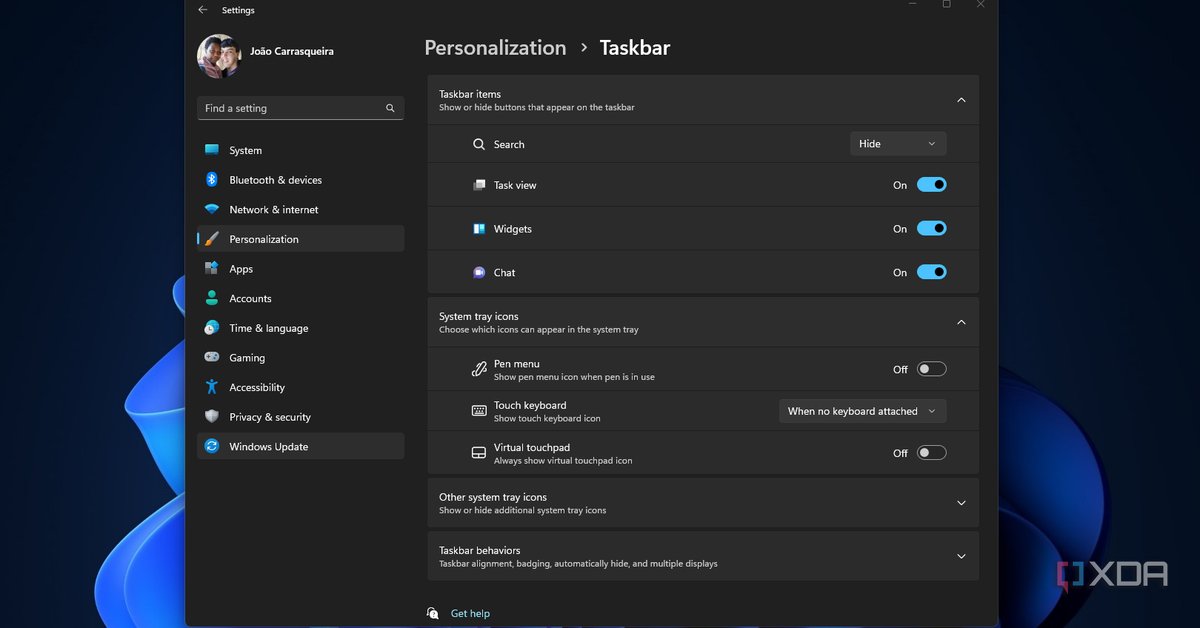Select the Apps settings icon
This screenshot has height=628, width=1200.
[212, 268]
